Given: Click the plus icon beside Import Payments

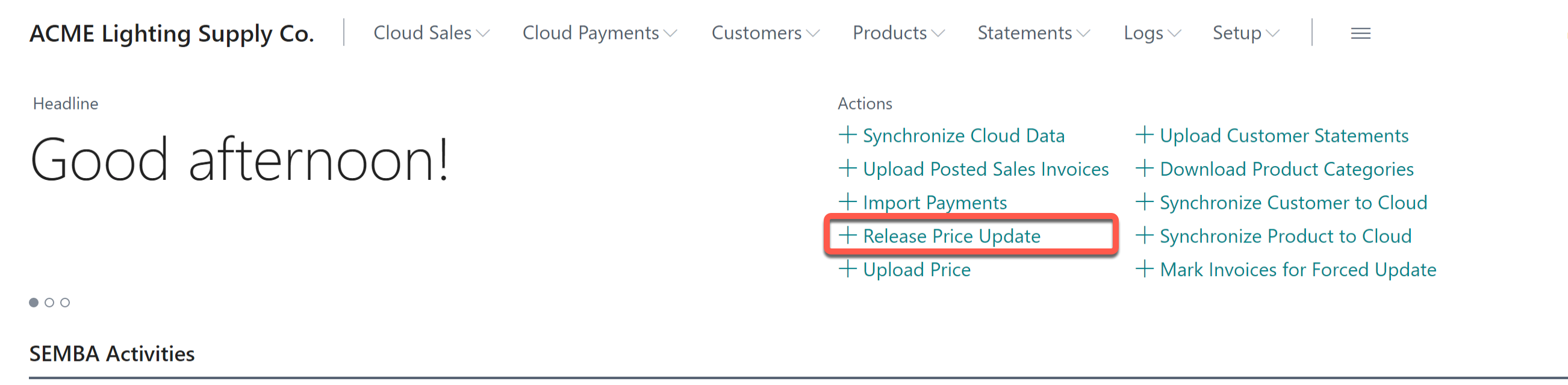Looking at the screenshot, I should click(x=847, y=203).
